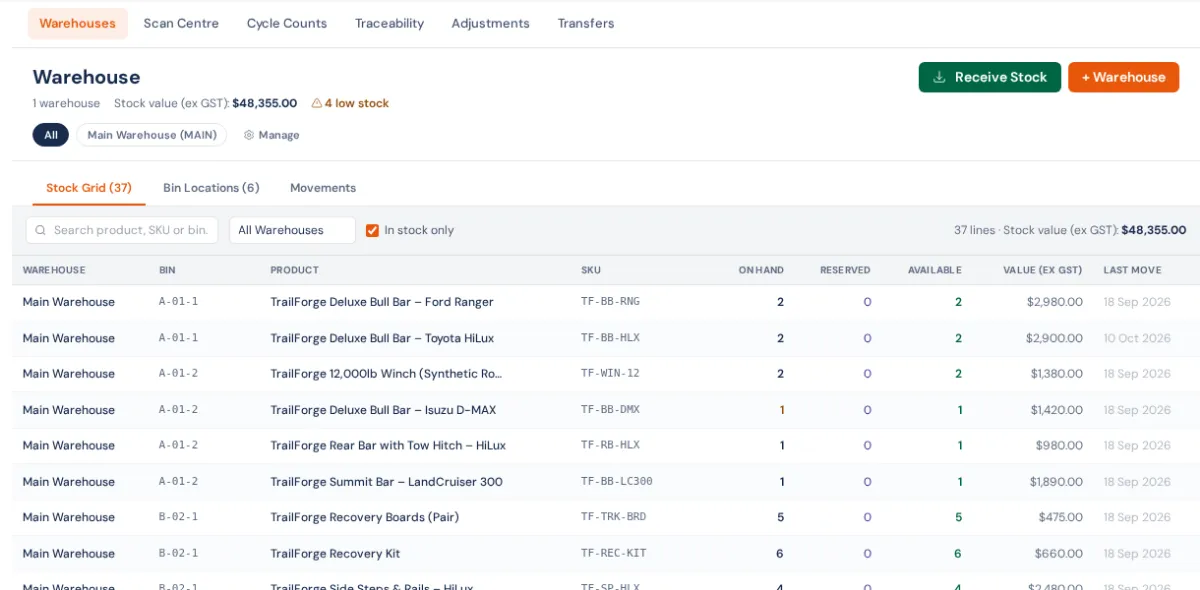This screenshot has width=1200, height=590.
Task: Click TrailForge Rear Bar with Tow Hitch – HiLux
Action: pos(389,446)
